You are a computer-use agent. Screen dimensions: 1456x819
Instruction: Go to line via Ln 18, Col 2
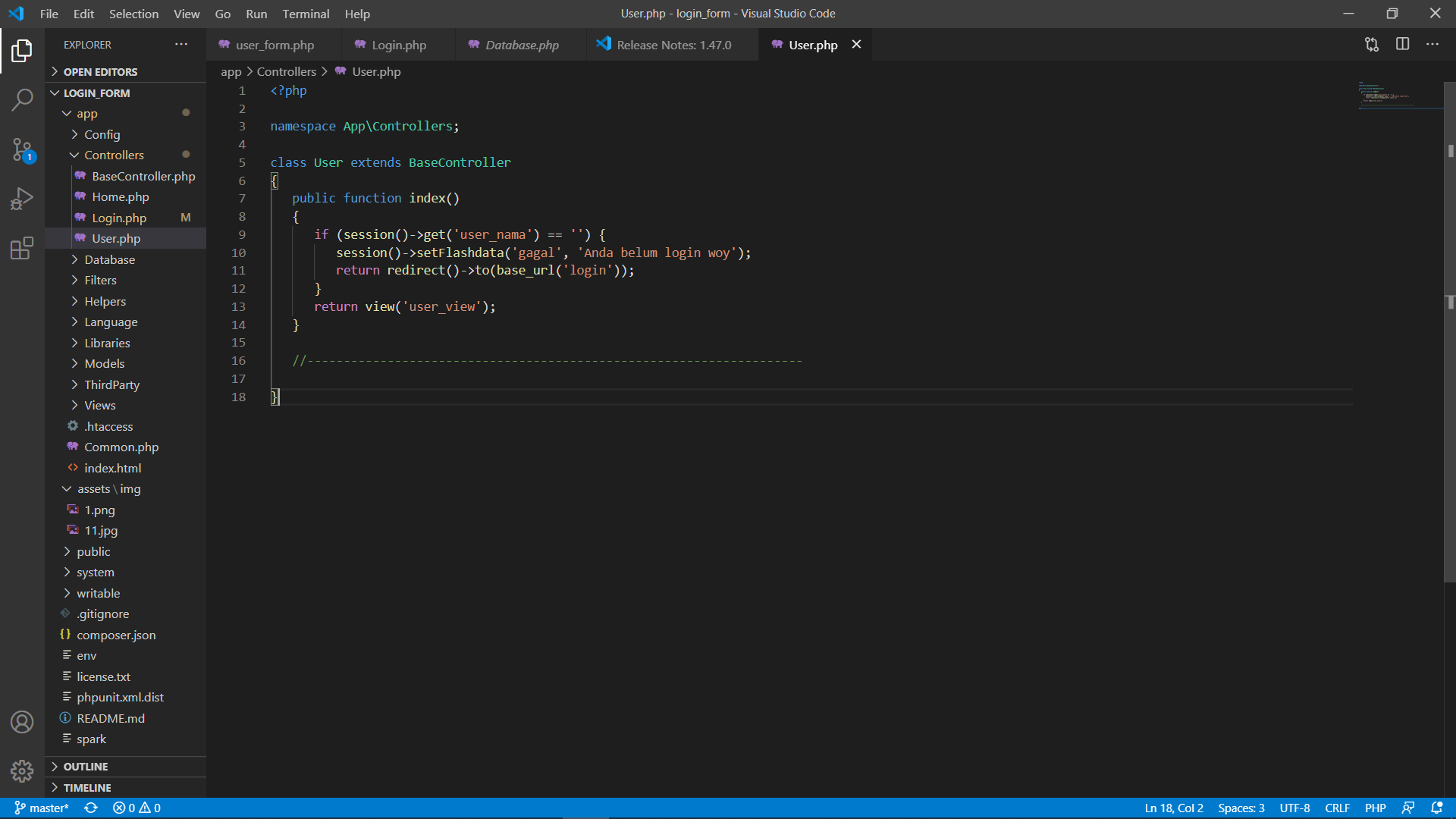click(x=1174, y=808)
